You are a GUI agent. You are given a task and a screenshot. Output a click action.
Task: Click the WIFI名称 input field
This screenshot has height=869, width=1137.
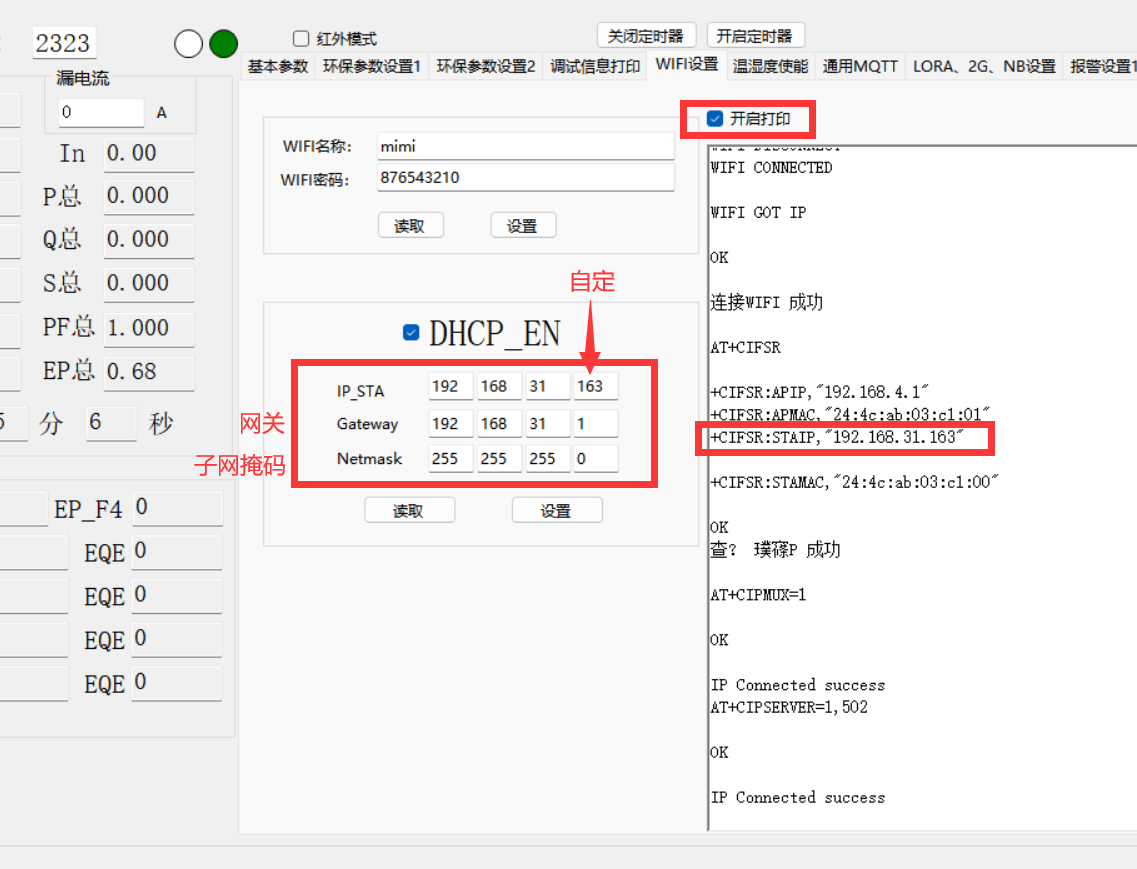pyautogui.click(x=525, y=147)
